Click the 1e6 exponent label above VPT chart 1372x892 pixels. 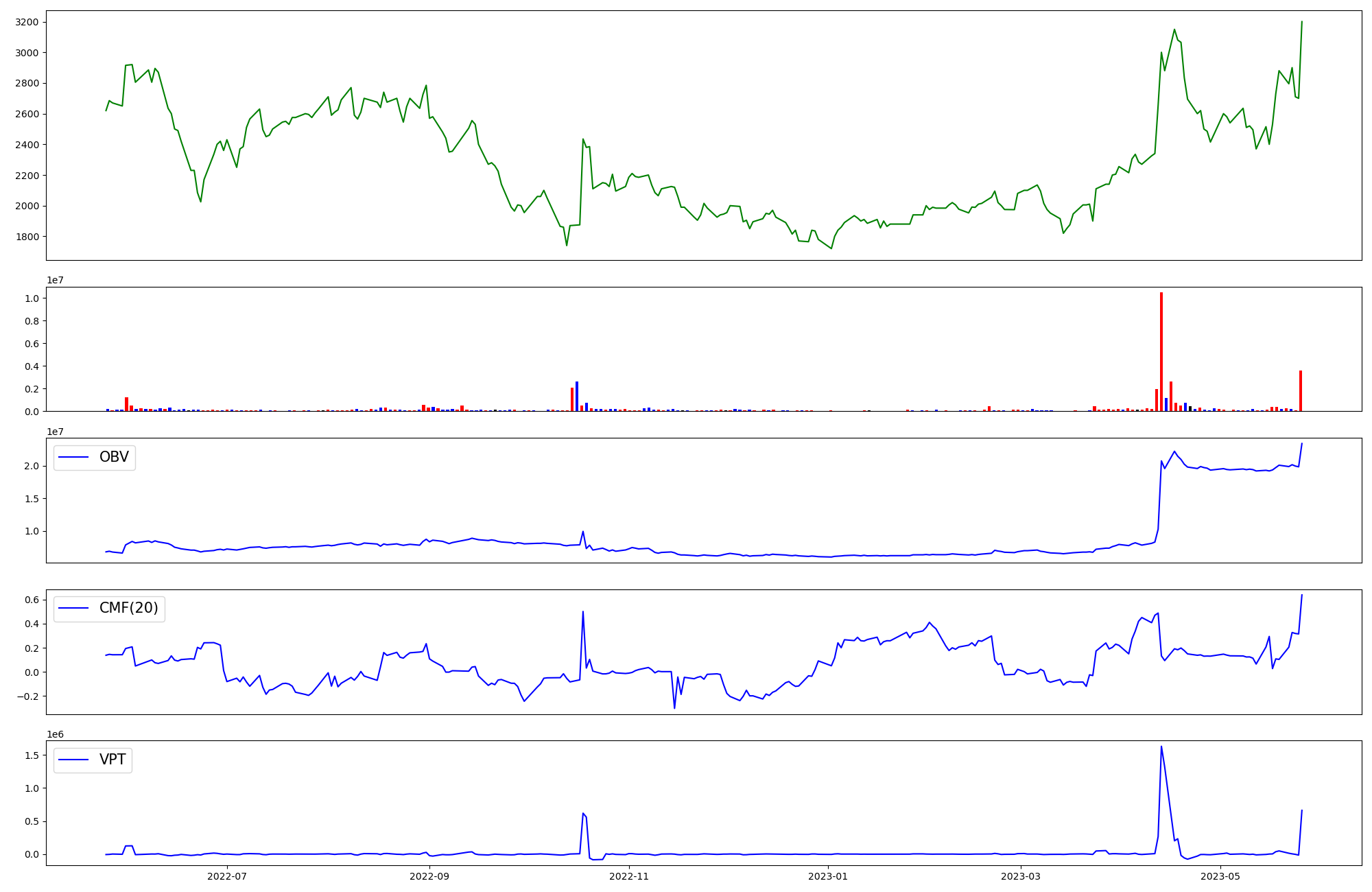point(56,734)
